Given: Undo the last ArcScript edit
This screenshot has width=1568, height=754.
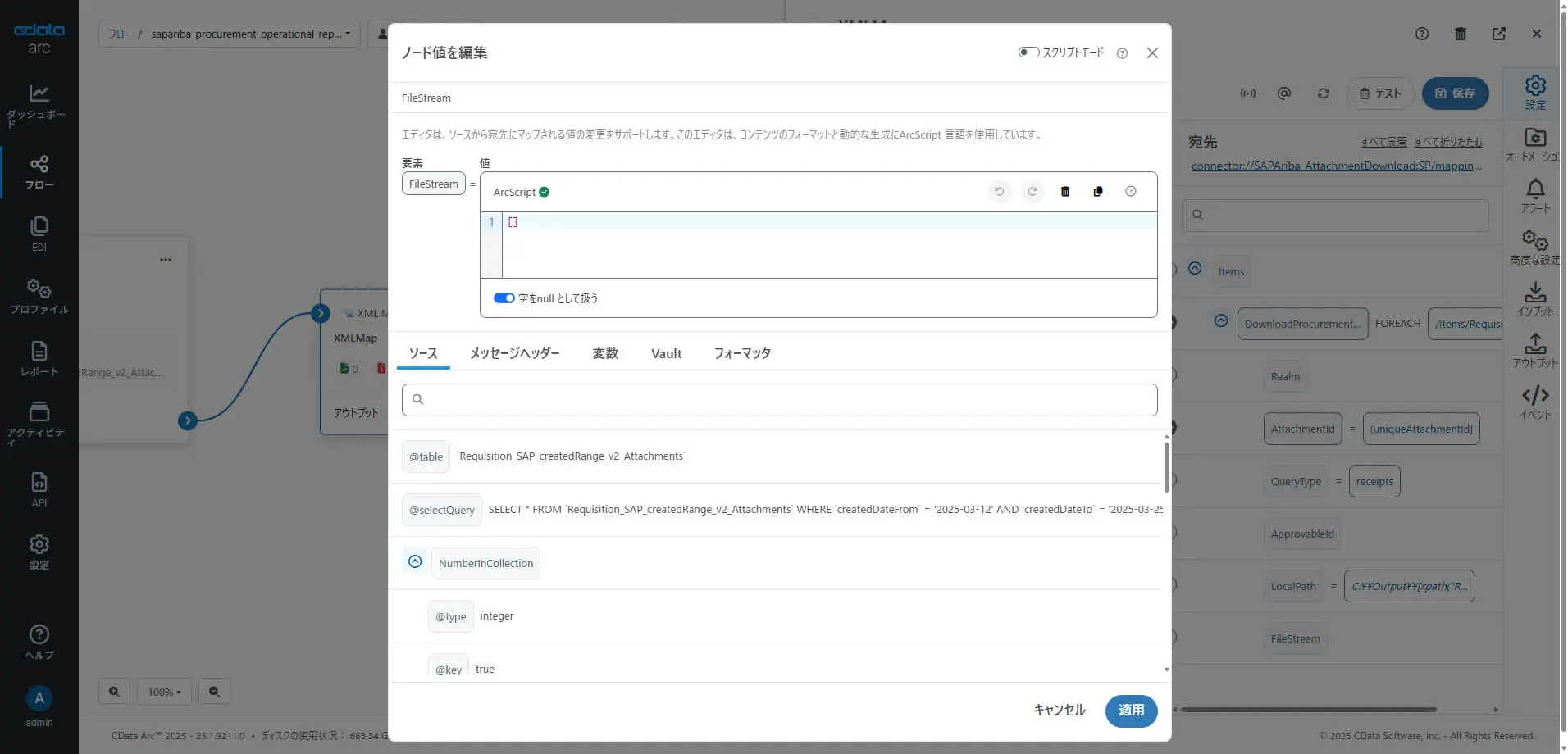Looking at the screenshot, I should (999, 192).
